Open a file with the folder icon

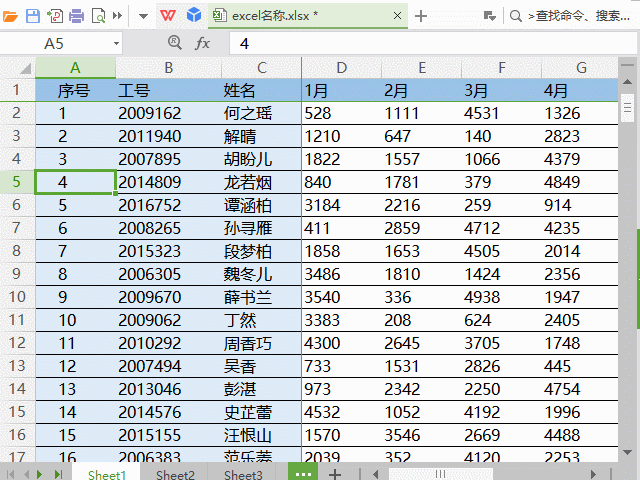(x=10, y=16)
